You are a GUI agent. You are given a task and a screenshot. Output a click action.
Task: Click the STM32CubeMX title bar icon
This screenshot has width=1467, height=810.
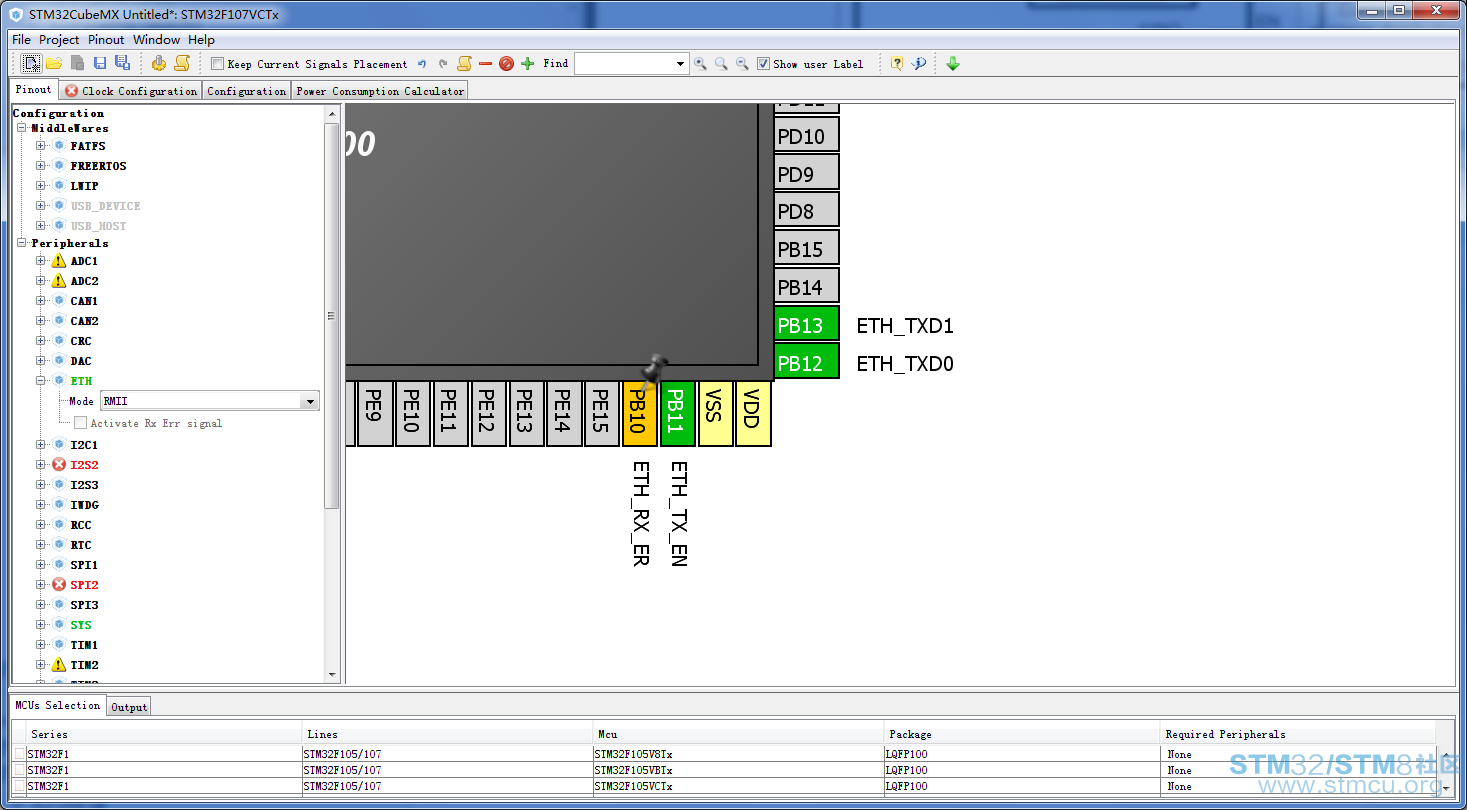pos(16,14)
